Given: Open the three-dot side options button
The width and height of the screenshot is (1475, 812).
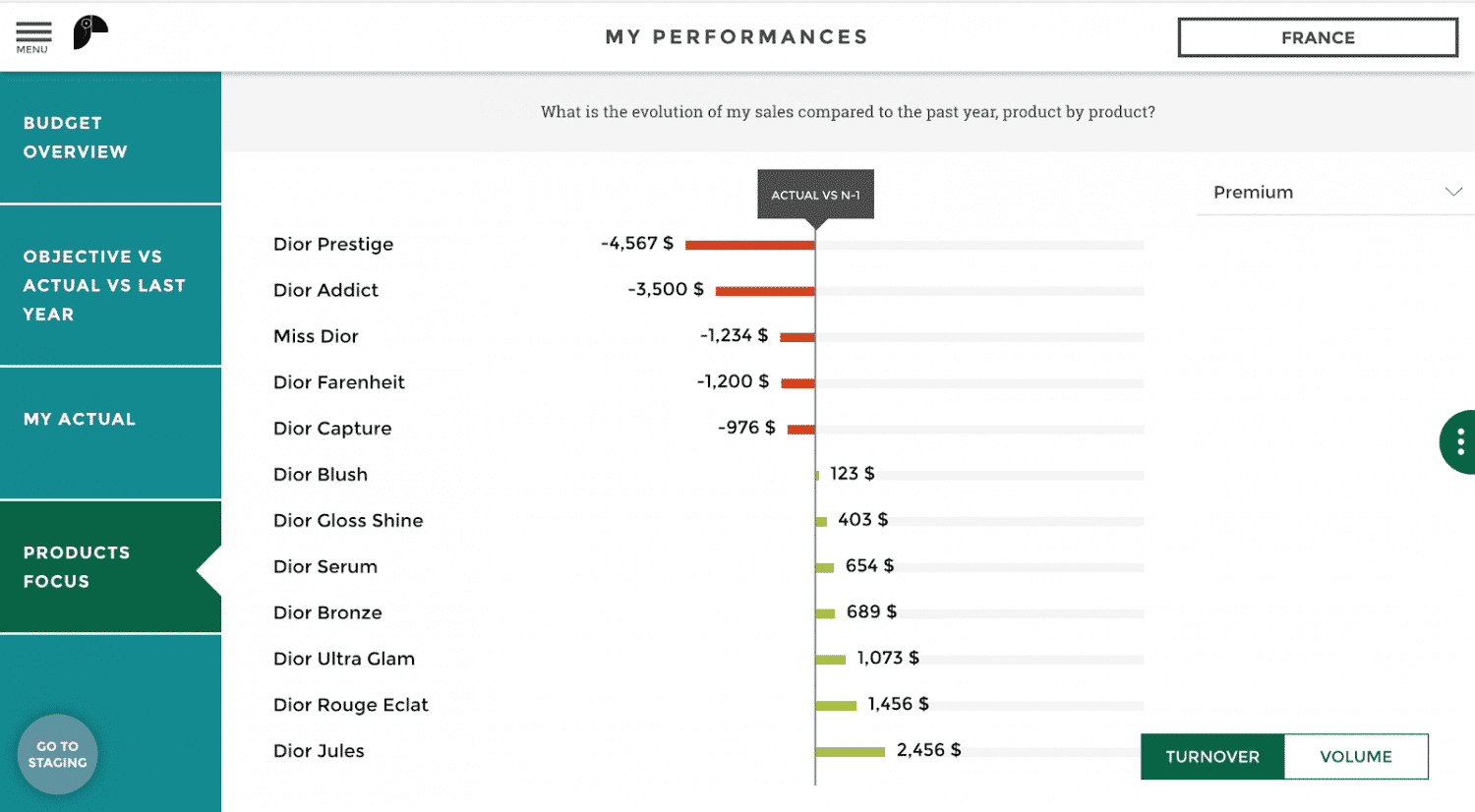Looking at the screenshot, I should [1459, 441].
